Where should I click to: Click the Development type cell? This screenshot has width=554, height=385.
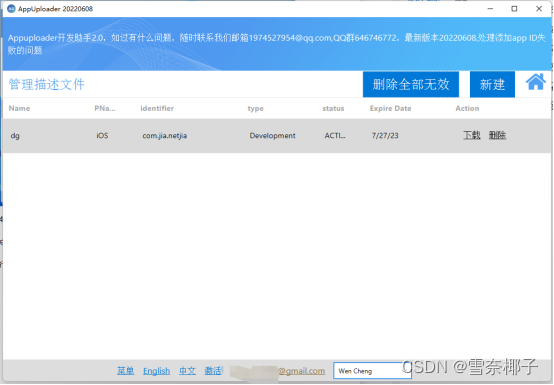coord(272,136)
